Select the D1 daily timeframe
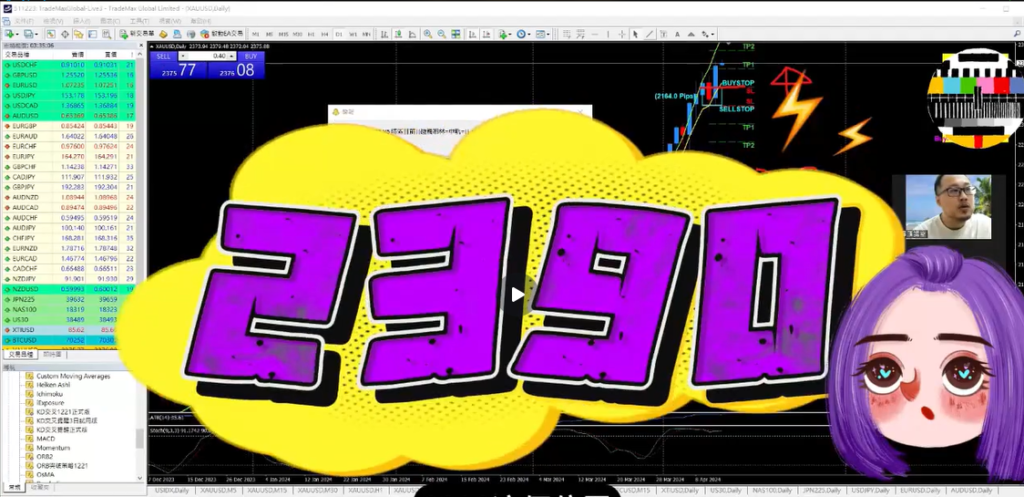 339,34
